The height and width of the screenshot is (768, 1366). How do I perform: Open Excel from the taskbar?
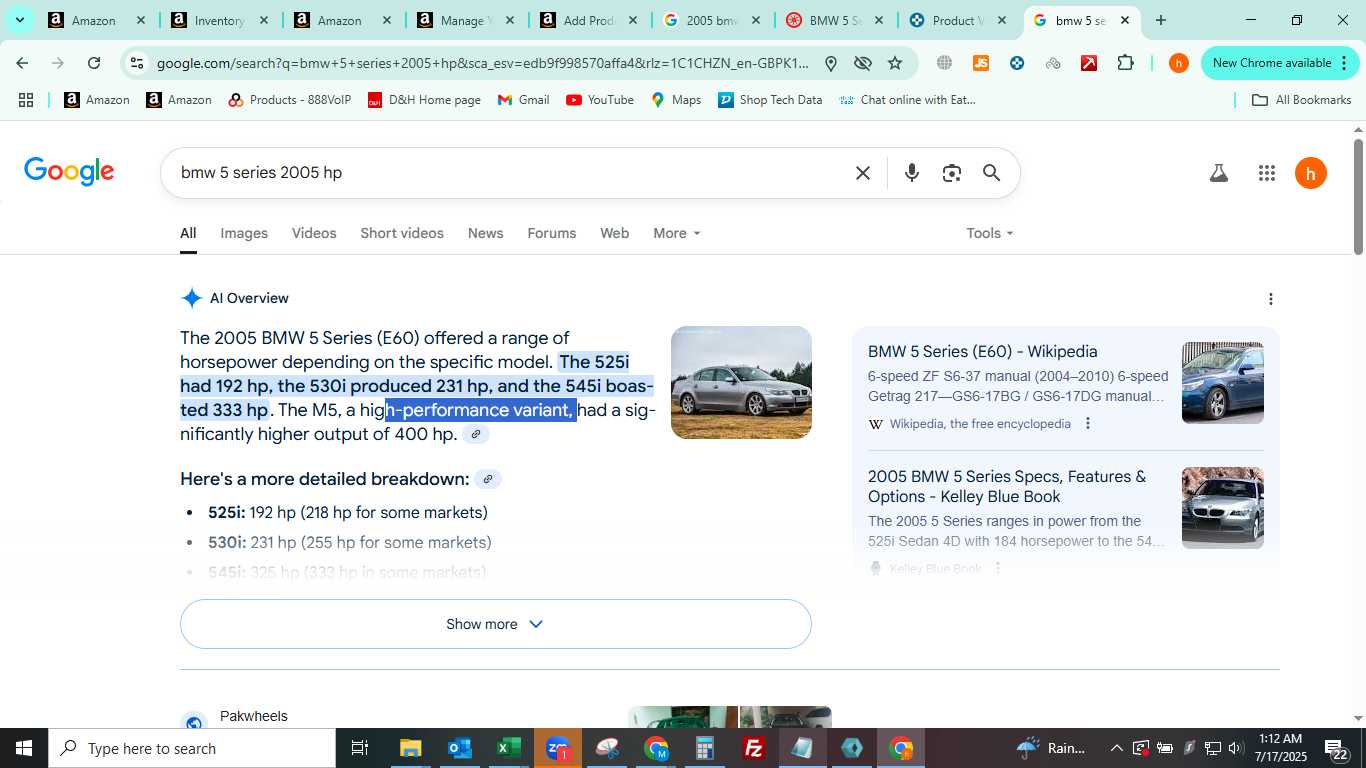point(509,748)
